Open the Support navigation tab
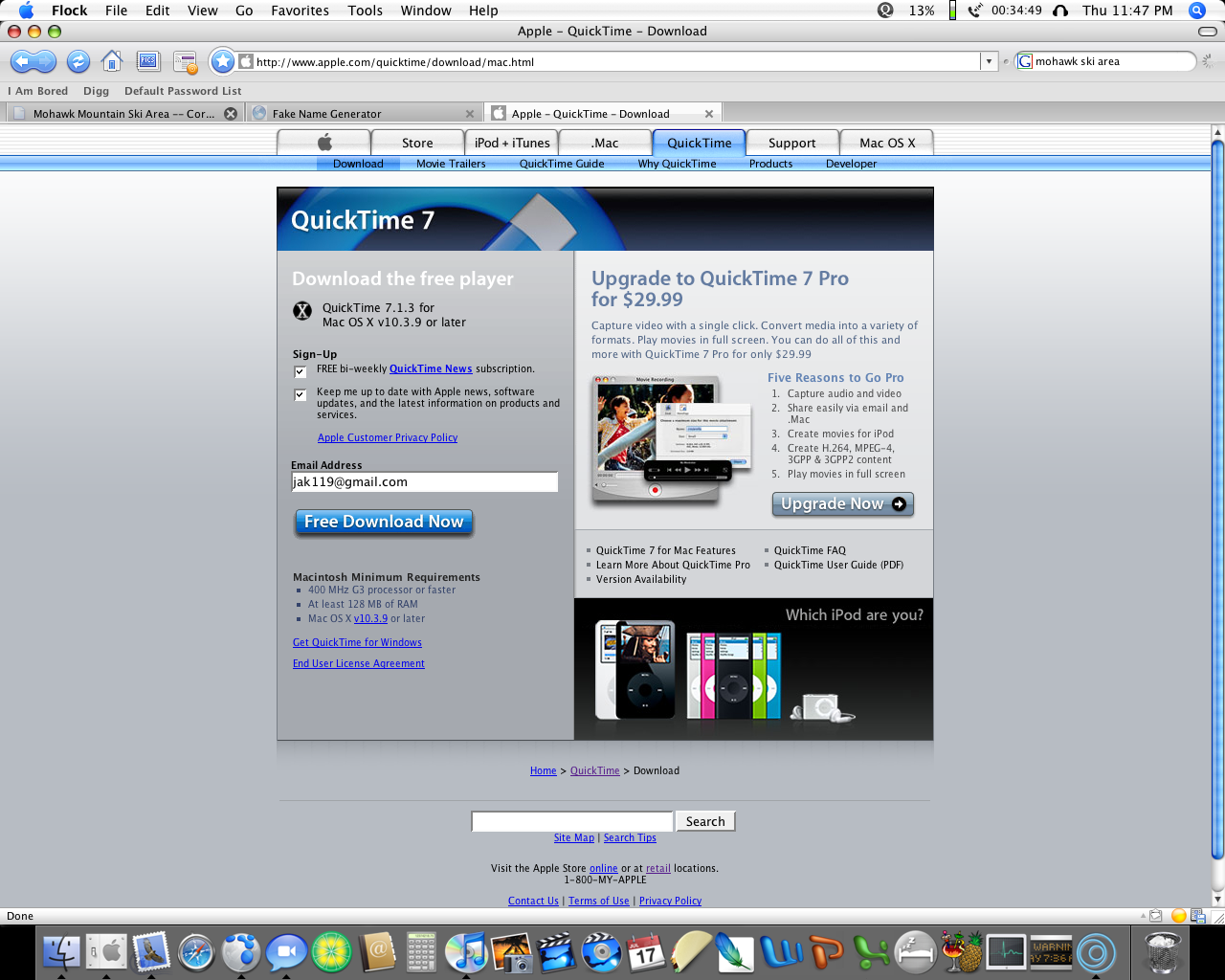Viewport: 1225px width, 980px height. coord(792,143)
